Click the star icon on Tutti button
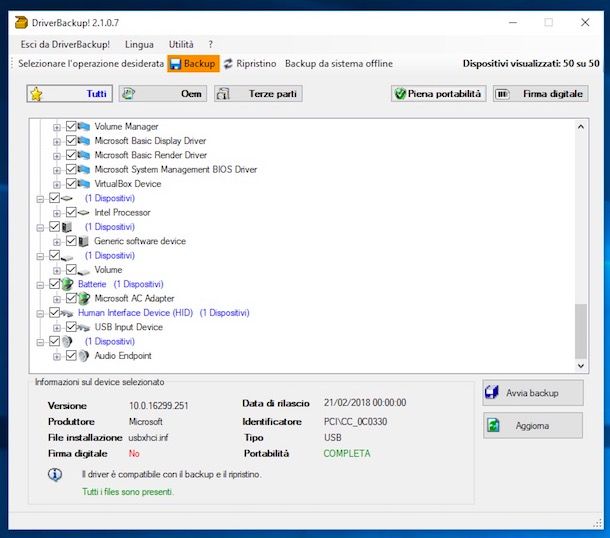The image size is (610, 538). pyautogui.click(x=36, y=94)
